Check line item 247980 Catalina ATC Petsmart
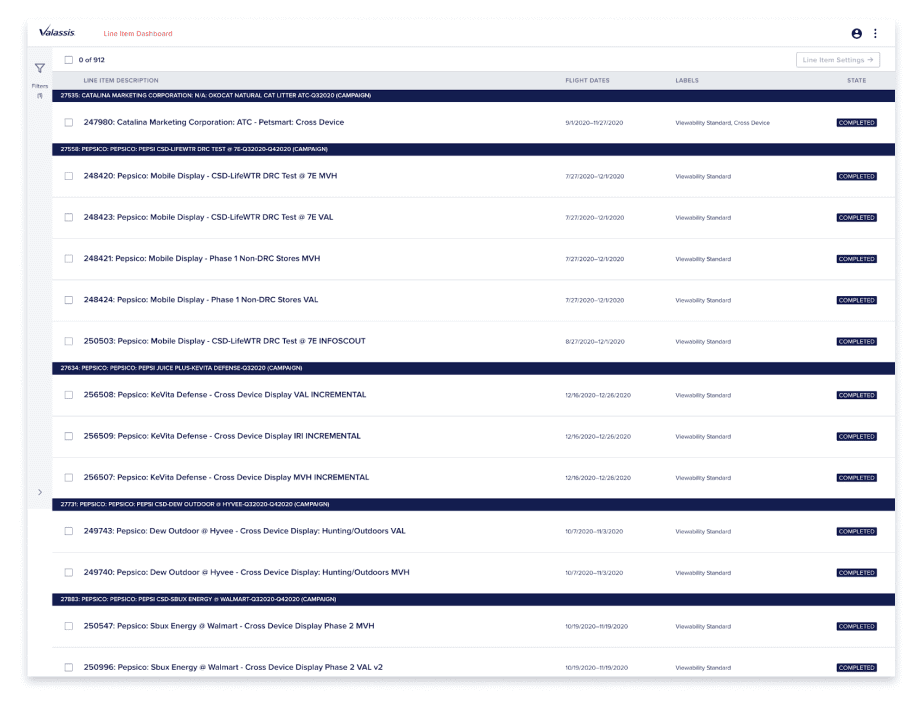The image size is (923, 701). click(69, 122)
